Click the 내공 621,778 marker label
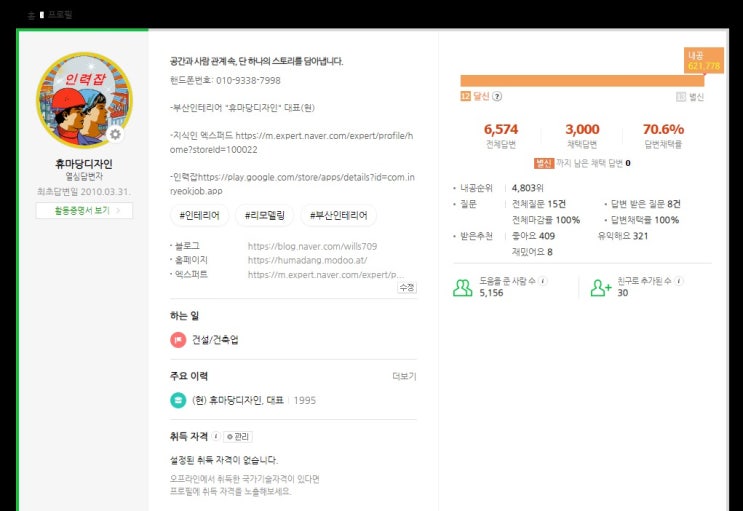743x511 pixels. point(704,61)
